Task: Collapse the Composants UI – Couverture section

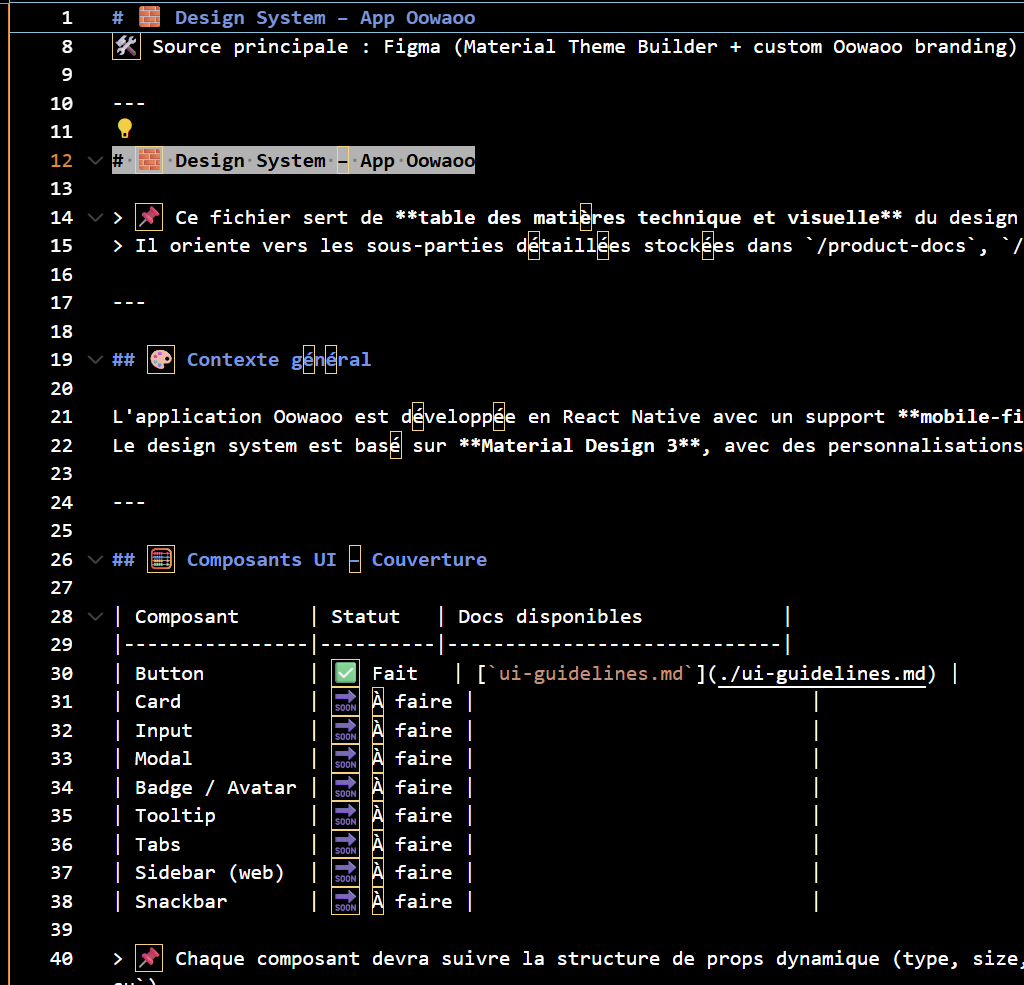Action: pos(95,560)
